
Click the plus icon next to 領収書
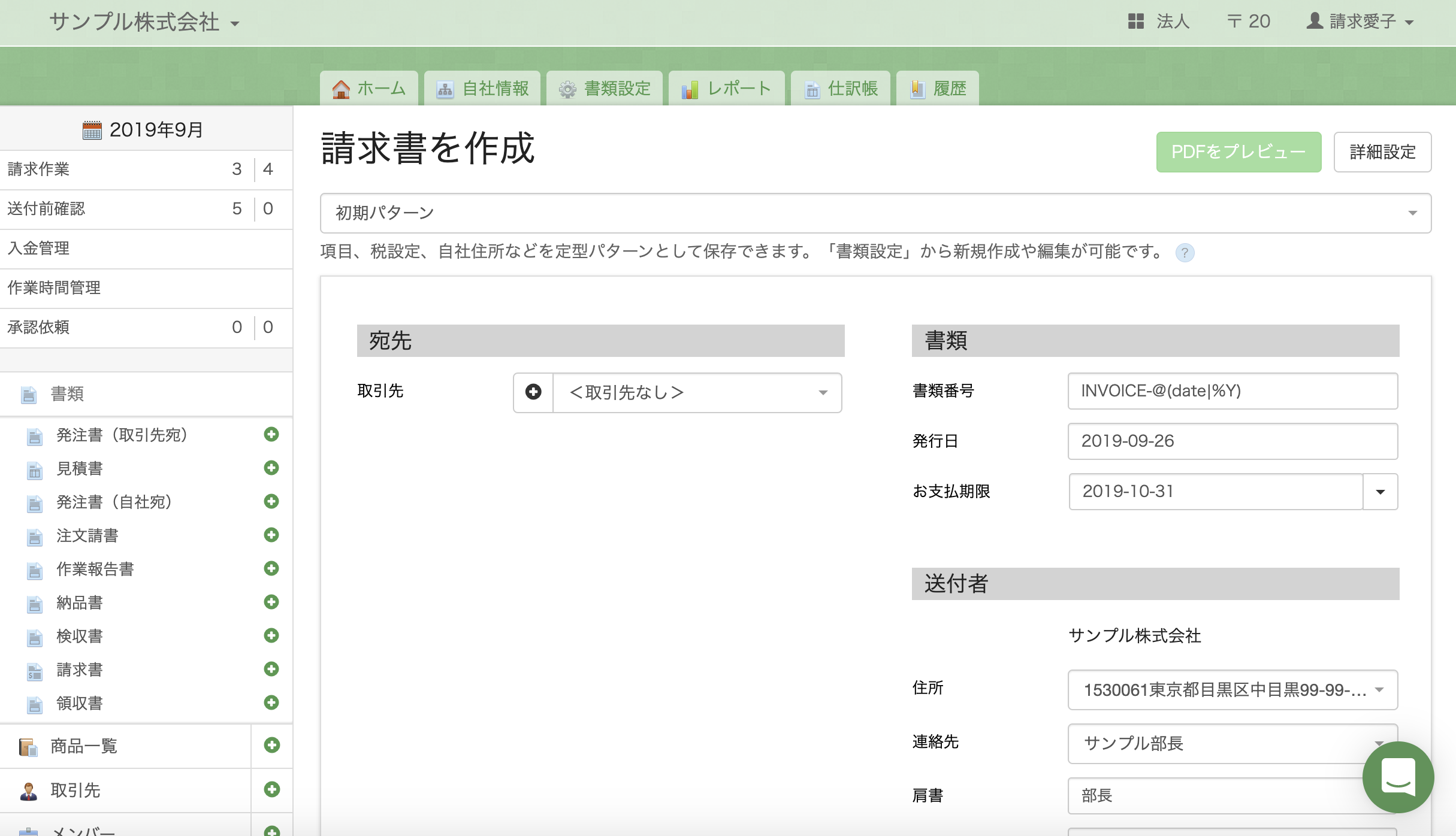pyautogui.click(x=271, y=702)
